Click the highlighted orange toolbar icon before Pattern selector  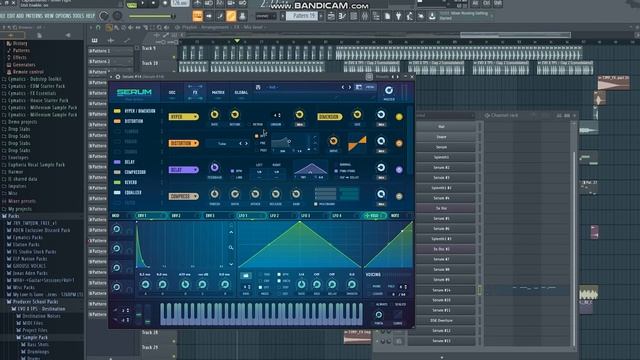coord(231,16)
